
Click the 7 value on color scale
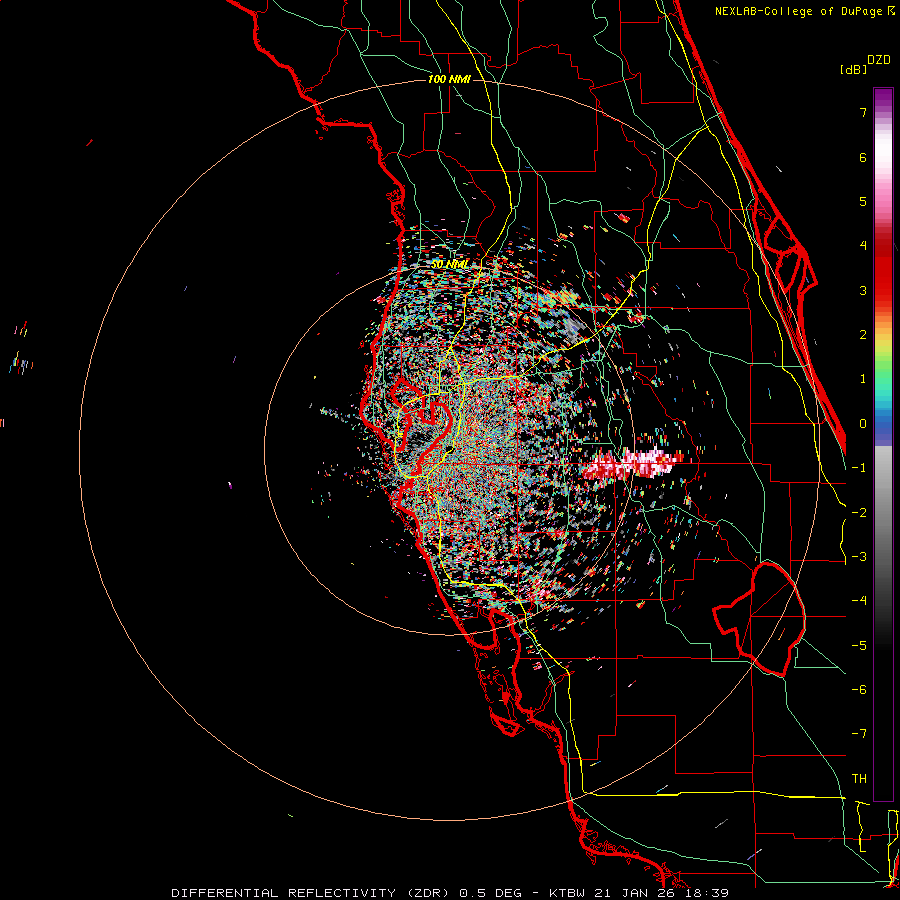(x=863, y=112)
